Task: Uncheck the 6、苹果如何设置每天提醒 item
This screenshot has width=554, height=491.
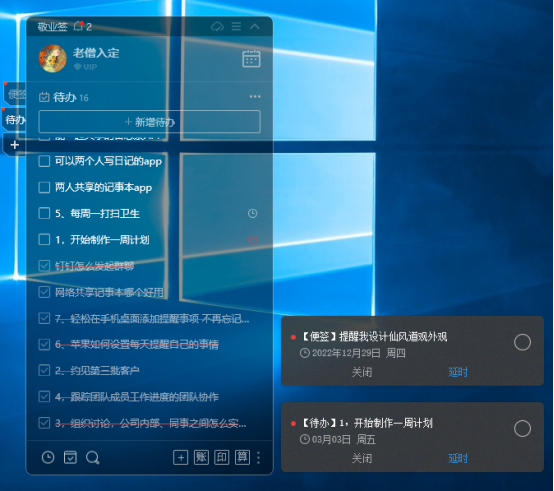Action: (44, 344)
